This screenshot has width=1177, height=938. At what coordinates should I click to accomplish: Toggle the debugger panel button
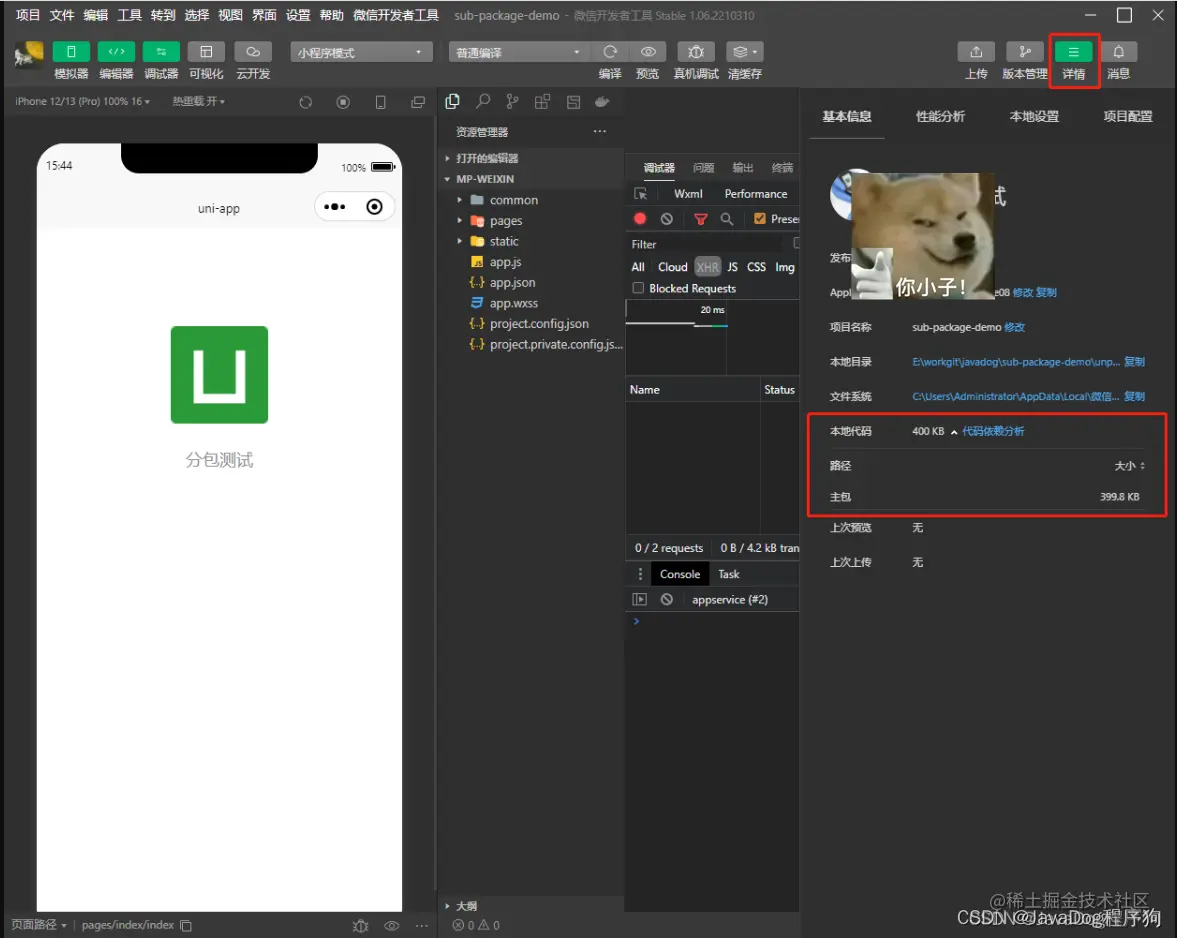point(161,52)
